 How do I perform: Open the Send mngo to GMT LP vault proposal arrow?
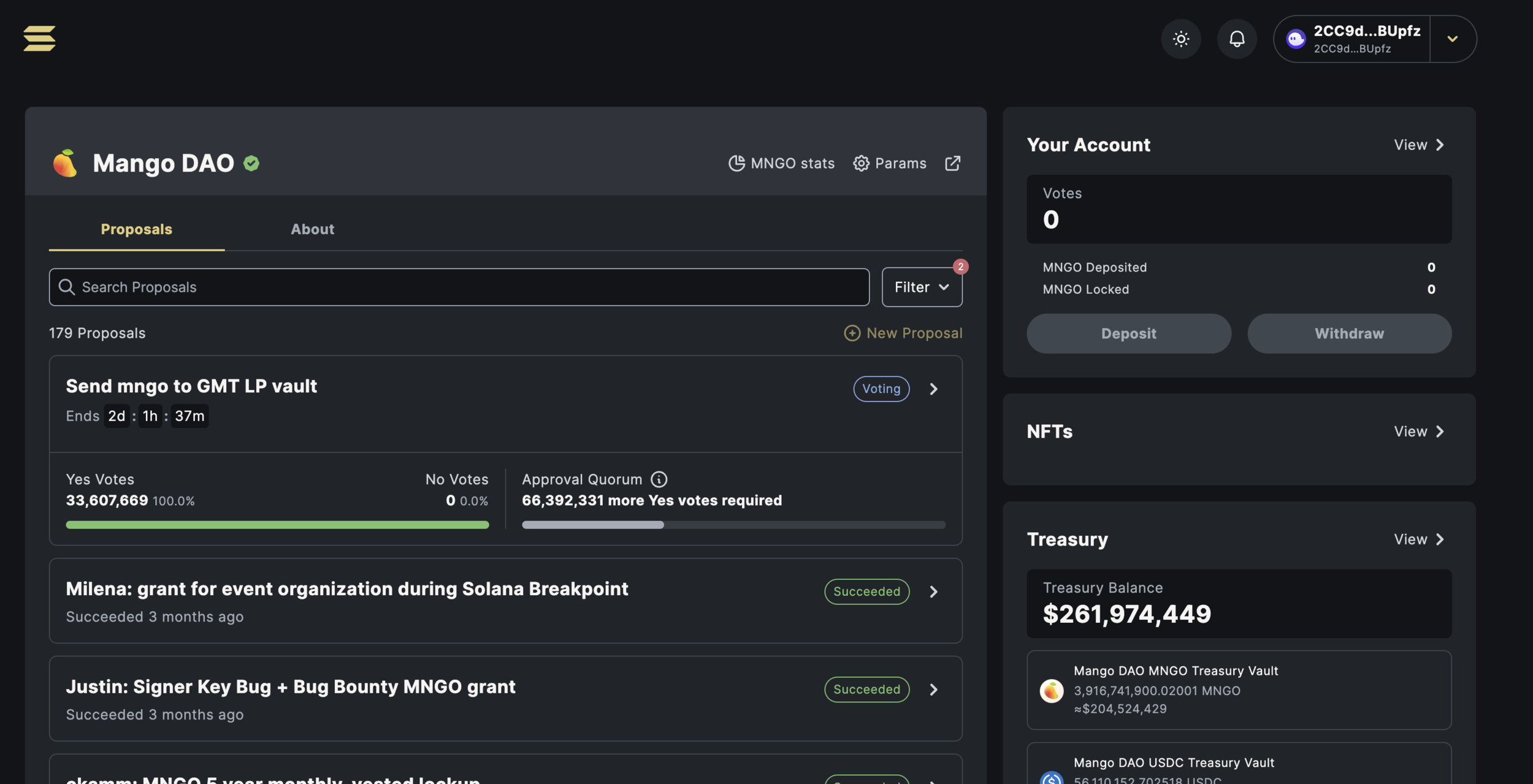pos(933,389)
